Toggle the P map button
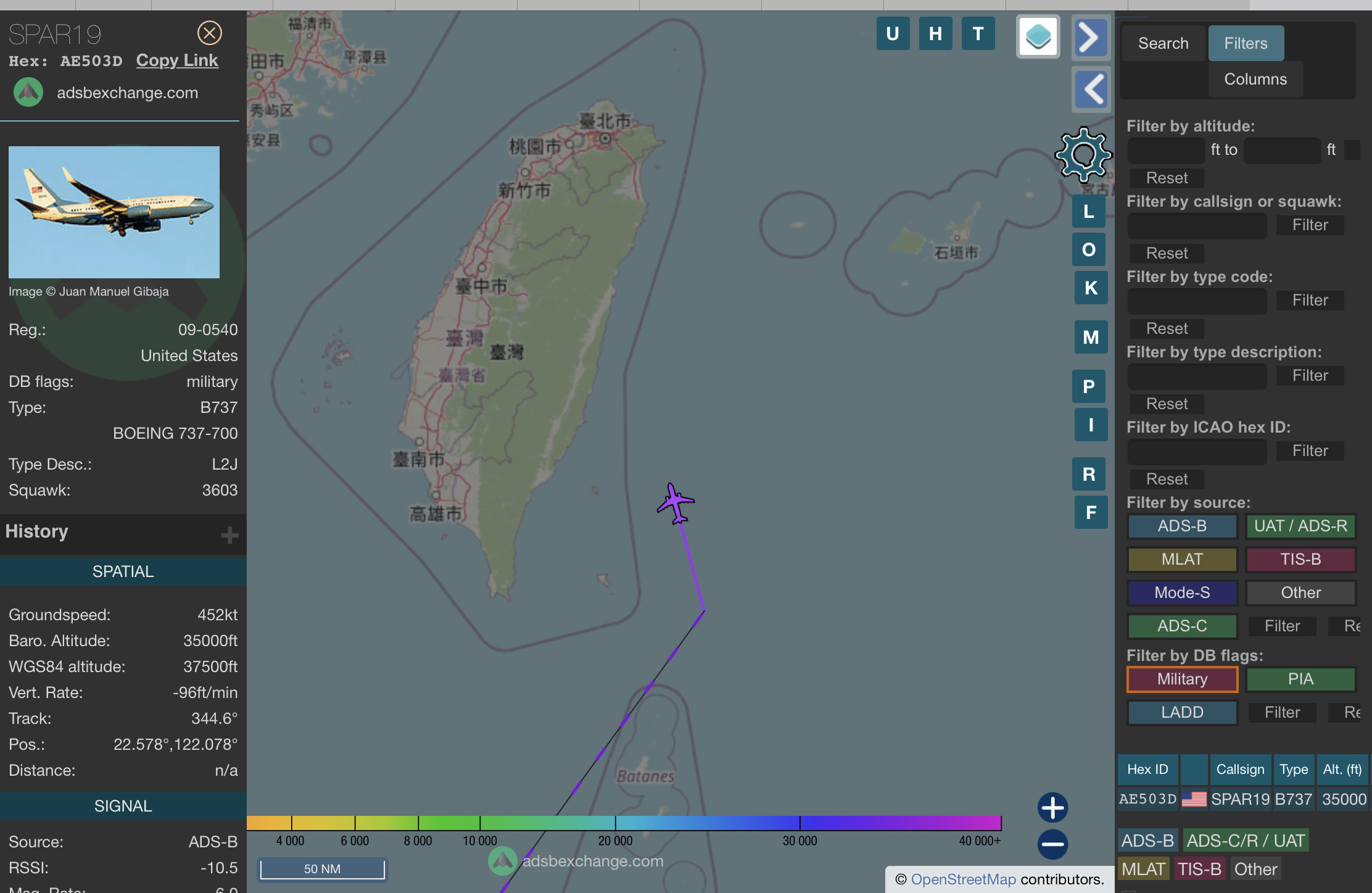Viewport: 1372px width, 893px height. pos(1089,387)
